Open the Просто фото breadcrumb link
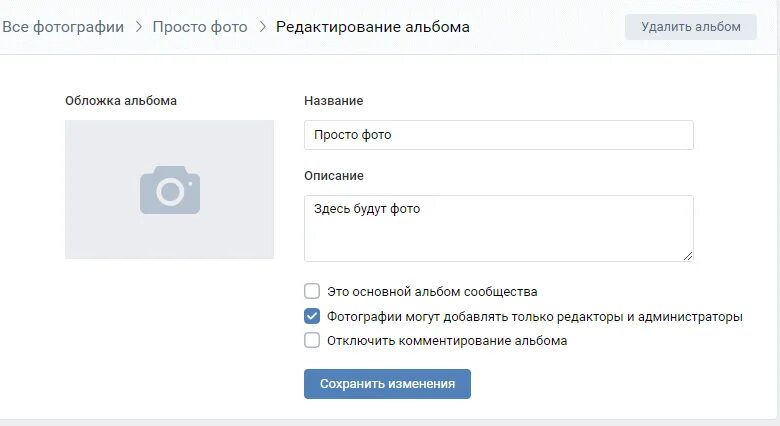Screen dimensions: 780x426 click(x=200, y=27)
